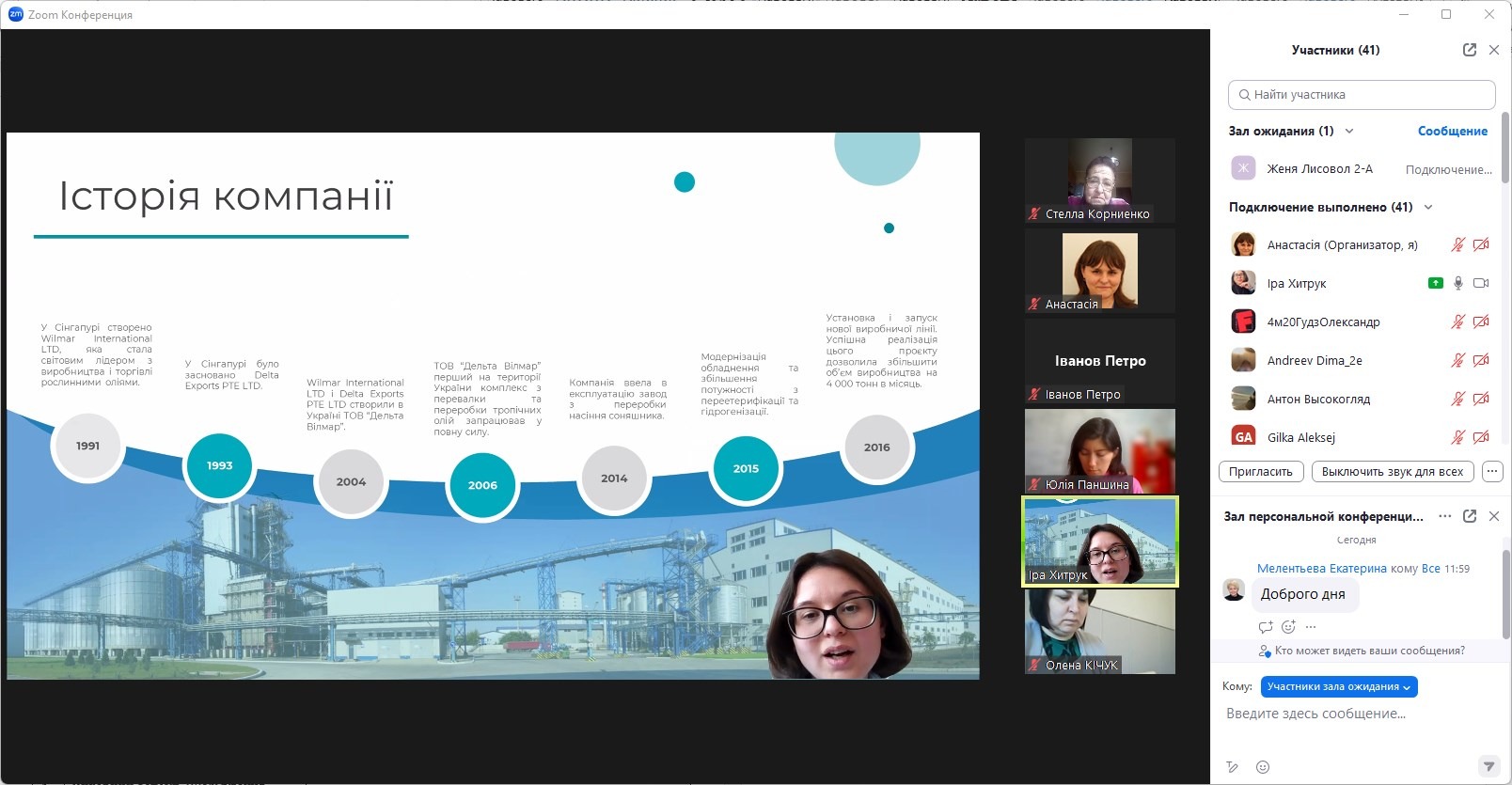Click the send message icon
1512x785 pixels.
click(x=1488, y=766)
